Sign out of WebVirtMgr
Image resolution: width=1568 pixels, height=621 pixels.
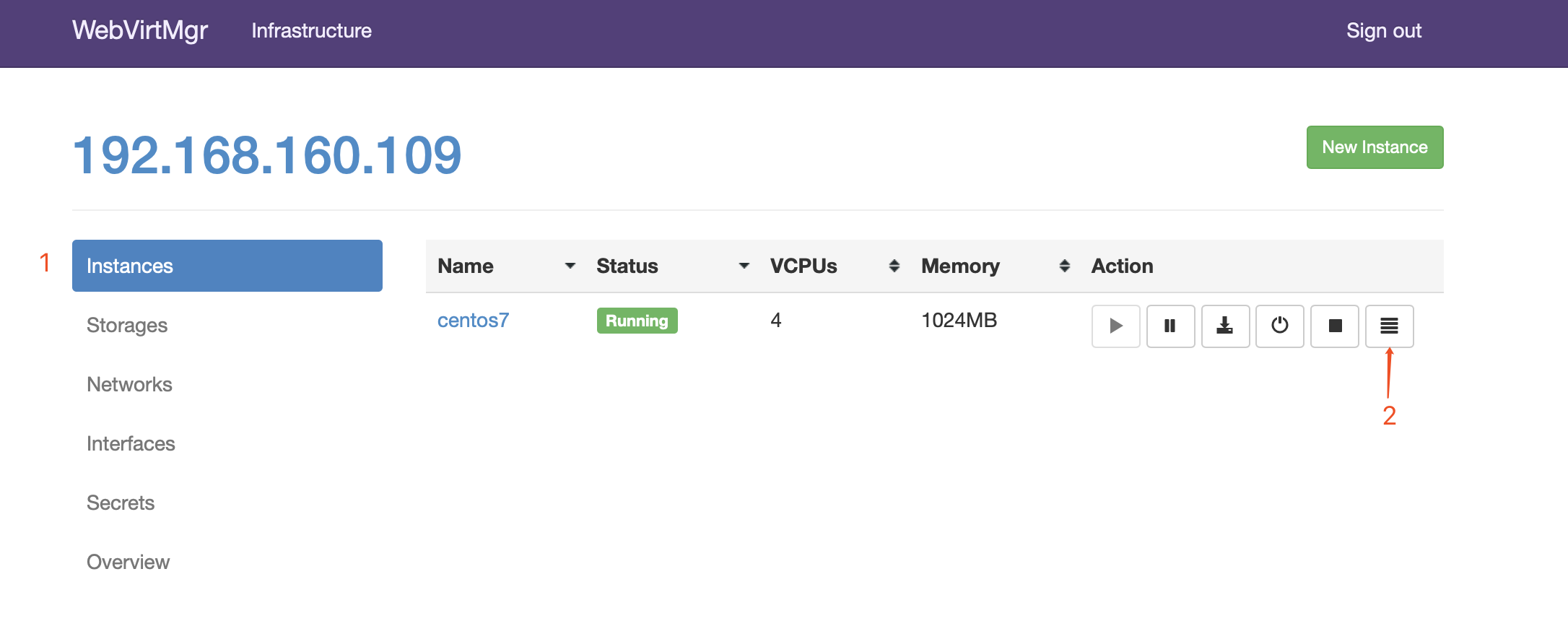coord(1383,30)
